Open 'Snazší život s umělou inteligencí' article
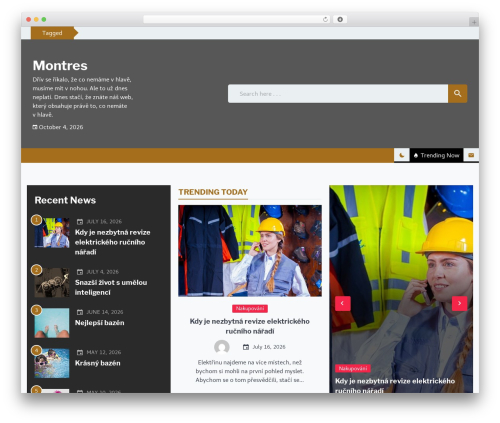500x423 pixels. 111,287
